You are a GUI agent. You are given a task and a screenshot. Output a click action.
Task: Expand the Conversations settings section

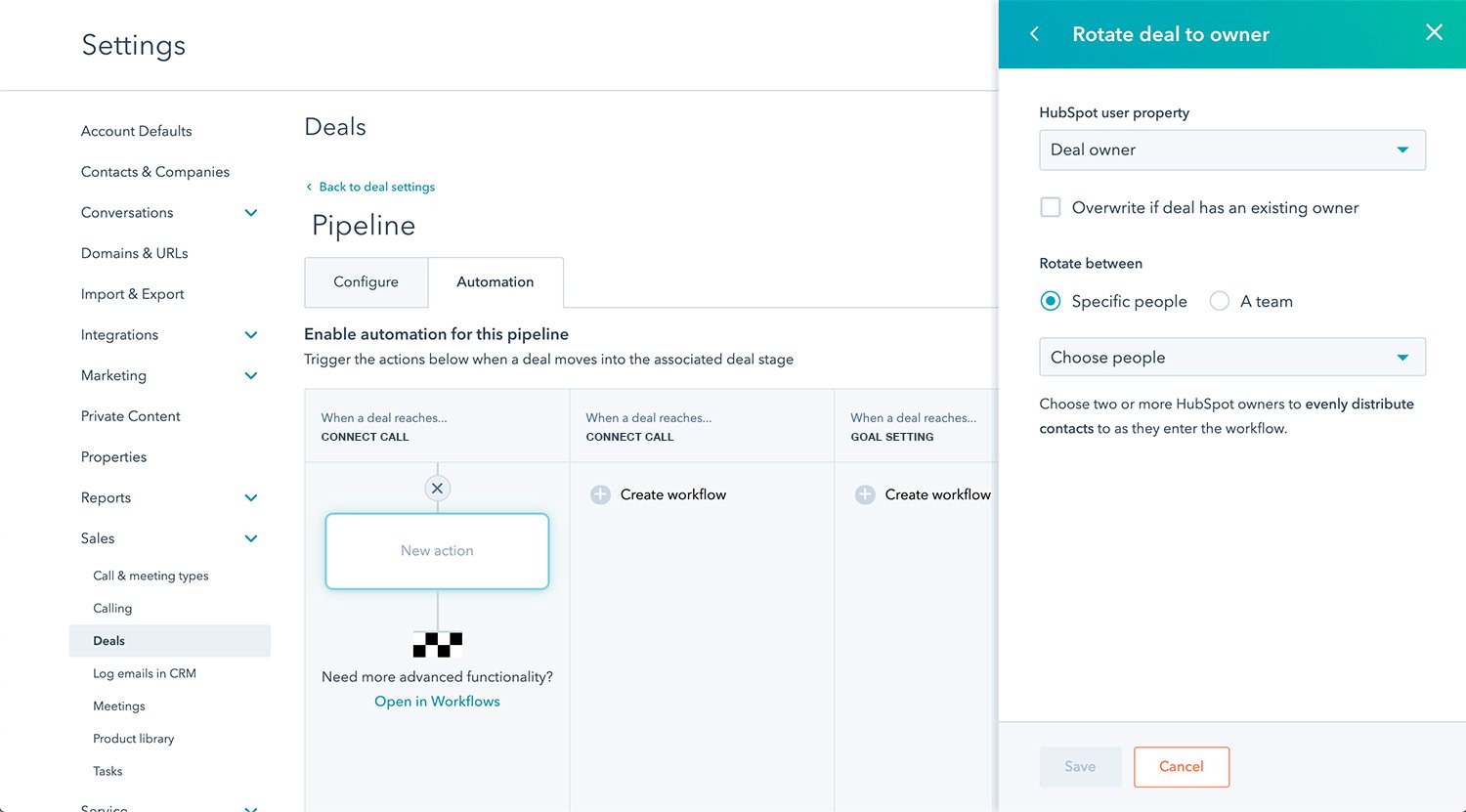click(251, 212)
